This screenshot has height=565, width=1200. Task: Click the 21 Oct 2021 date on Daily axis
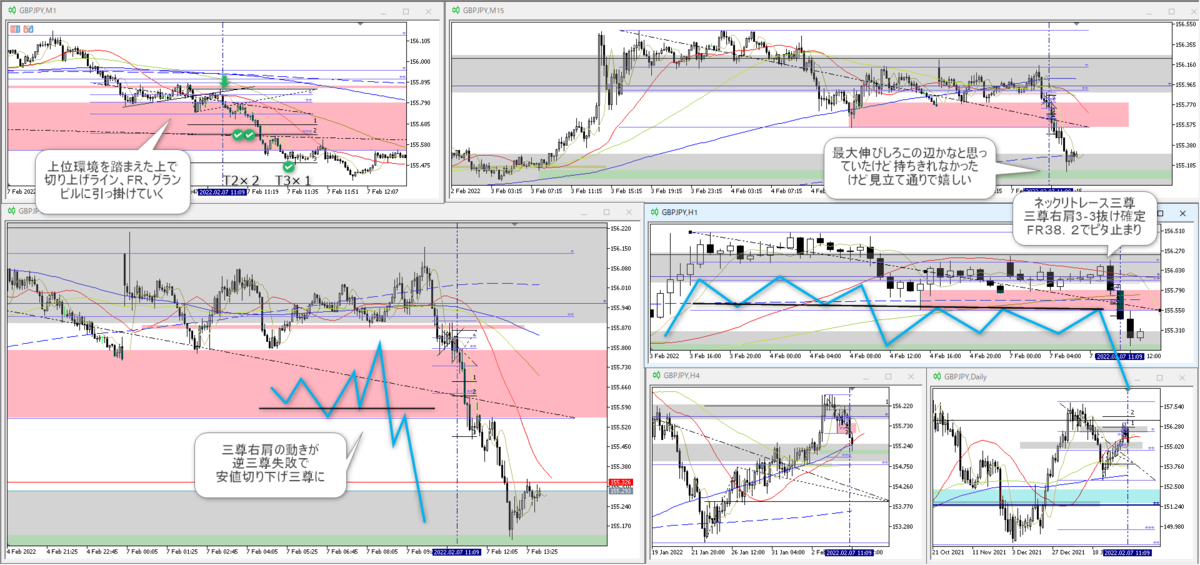pos(950,552)
